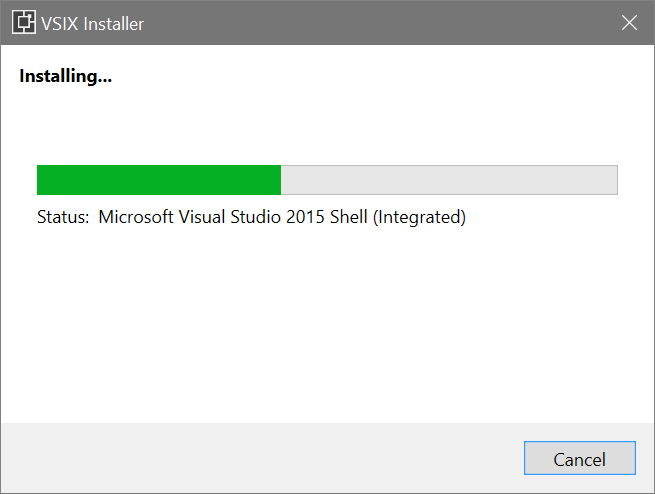Click the empty title bar area
The width and height of the screenshot is (655, 494).
pos(380,22)
